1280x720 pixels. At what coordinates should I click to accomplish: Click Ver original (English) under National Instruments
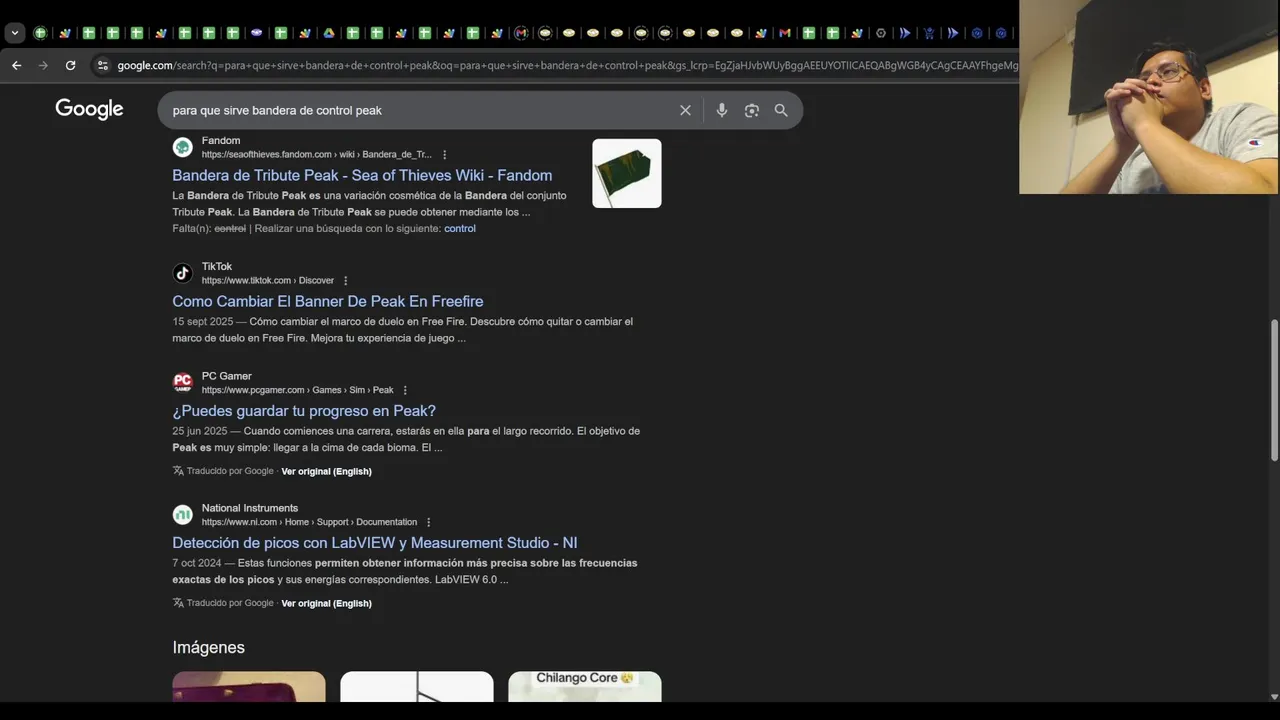point(326,603)
